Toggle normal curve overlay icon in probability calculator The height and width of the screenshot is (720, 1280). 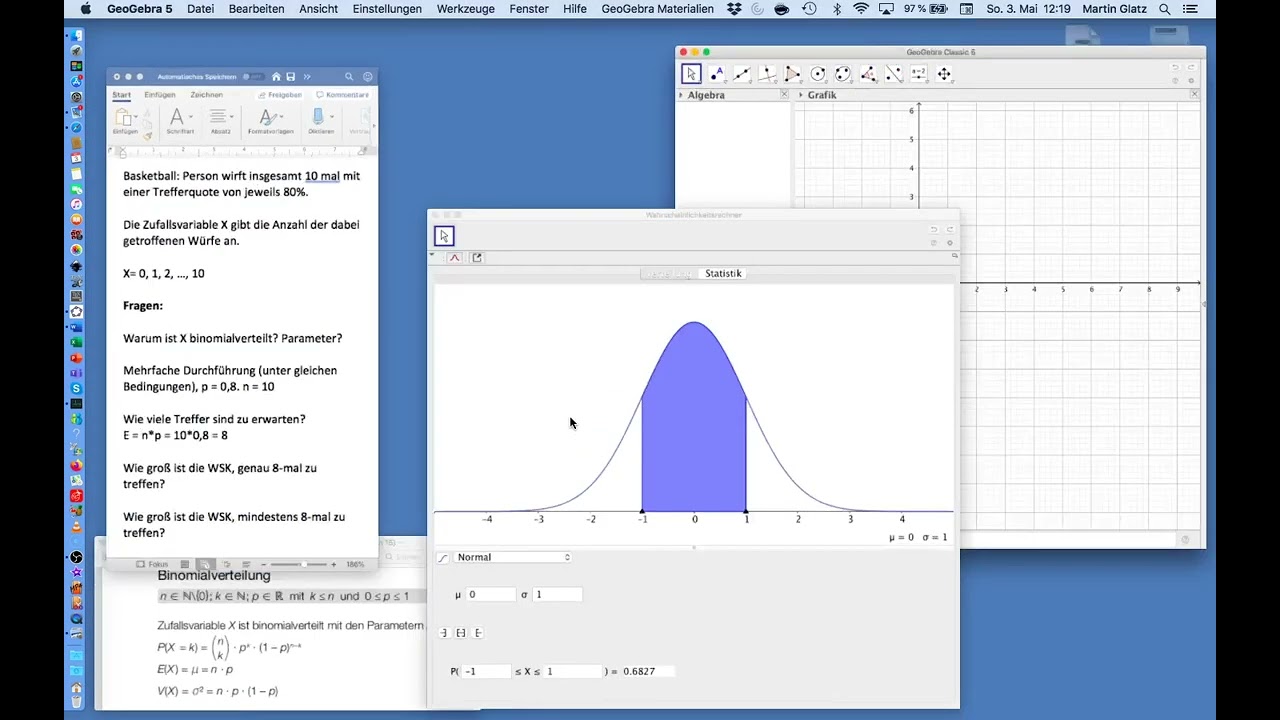tap(454, 258)
